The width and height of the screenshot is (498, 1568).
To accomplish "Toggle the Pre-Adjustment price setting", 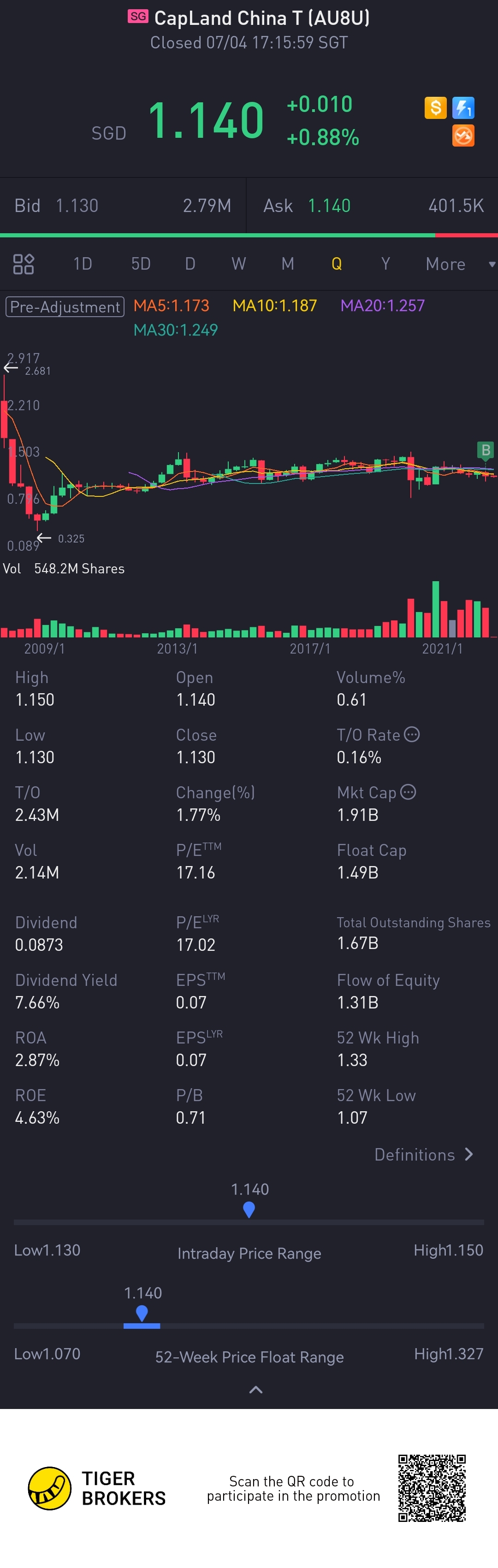I will pyautogui.click(x=65, y=306).
